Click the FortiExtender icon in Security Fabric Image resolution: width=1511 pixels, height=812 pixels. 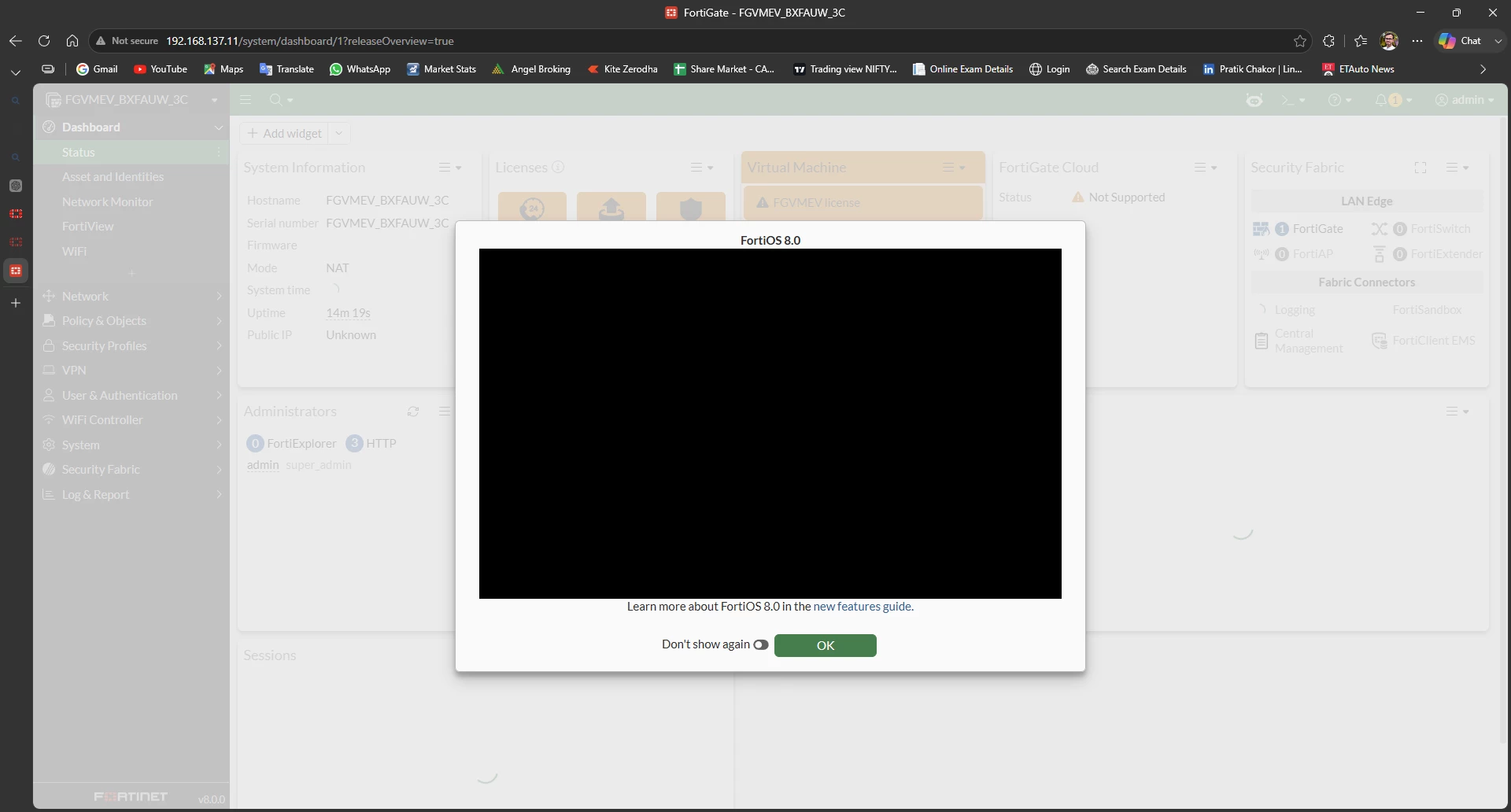[1379, 254]
